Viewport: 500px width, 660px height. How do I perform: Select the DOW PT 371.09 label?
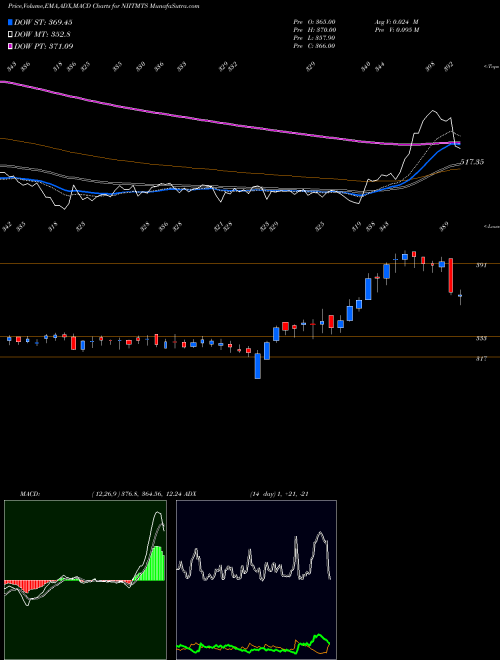point(44,46)
